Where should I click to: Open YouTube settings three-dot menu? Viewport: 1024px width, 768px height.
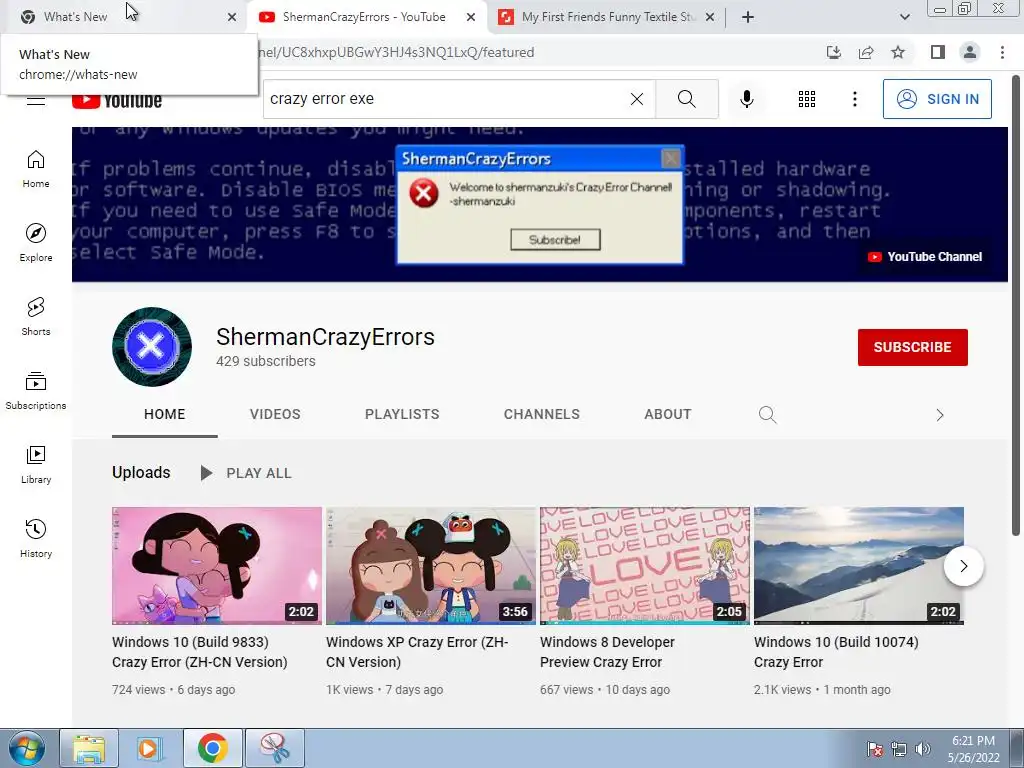(x=854, y=99)
